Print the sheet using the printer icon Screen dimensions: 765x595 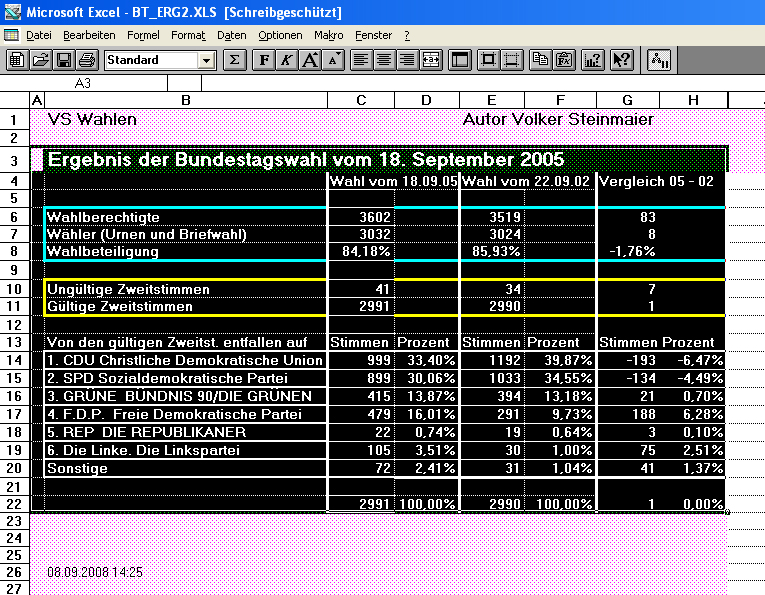click(87, 60)
